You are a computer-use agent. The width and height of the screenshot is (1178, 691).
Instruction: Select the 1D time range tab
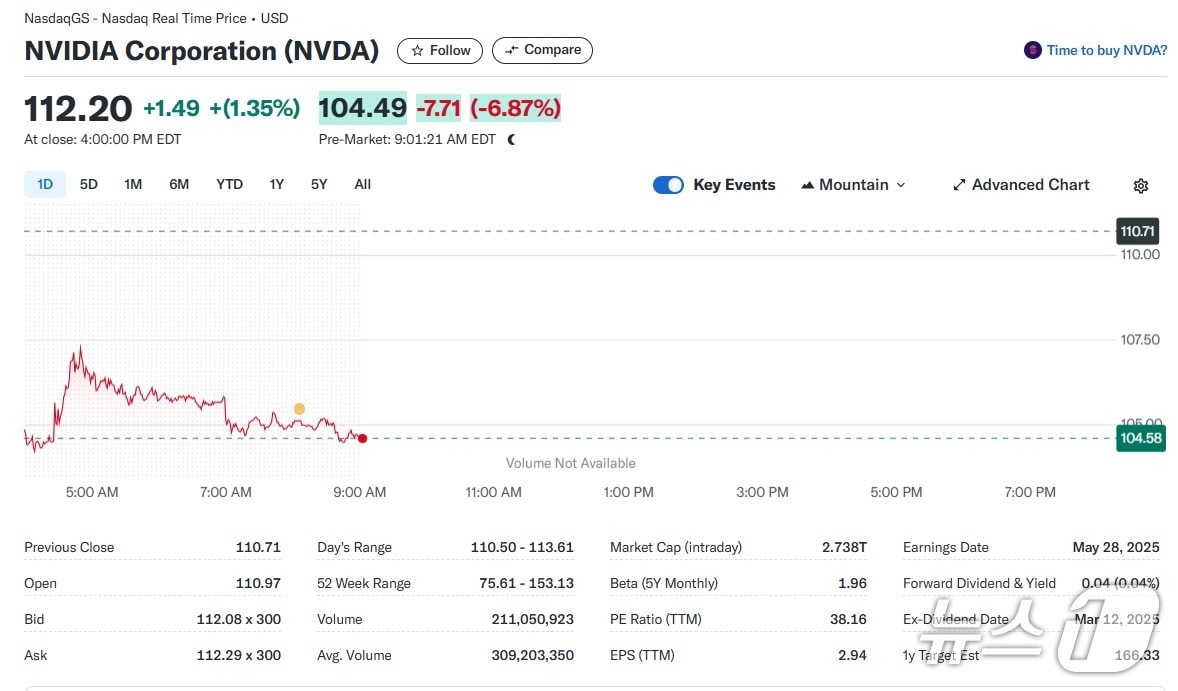point(45,184)
